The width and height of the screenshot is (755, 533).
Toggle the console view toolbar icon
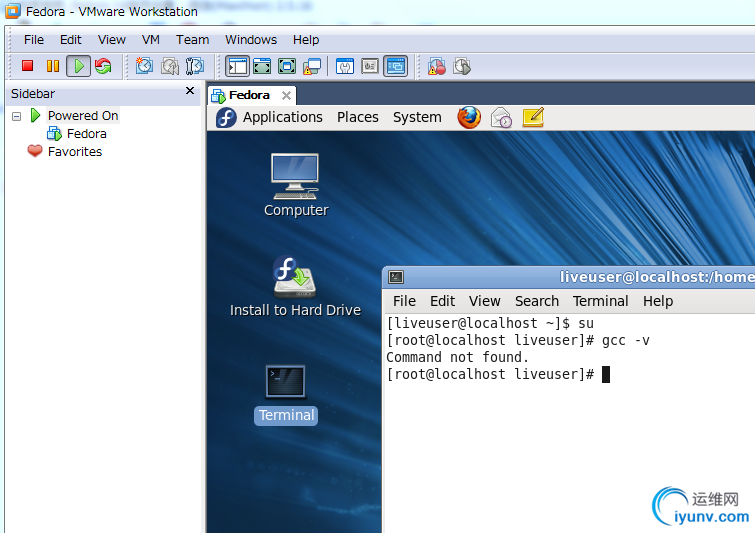395,66
